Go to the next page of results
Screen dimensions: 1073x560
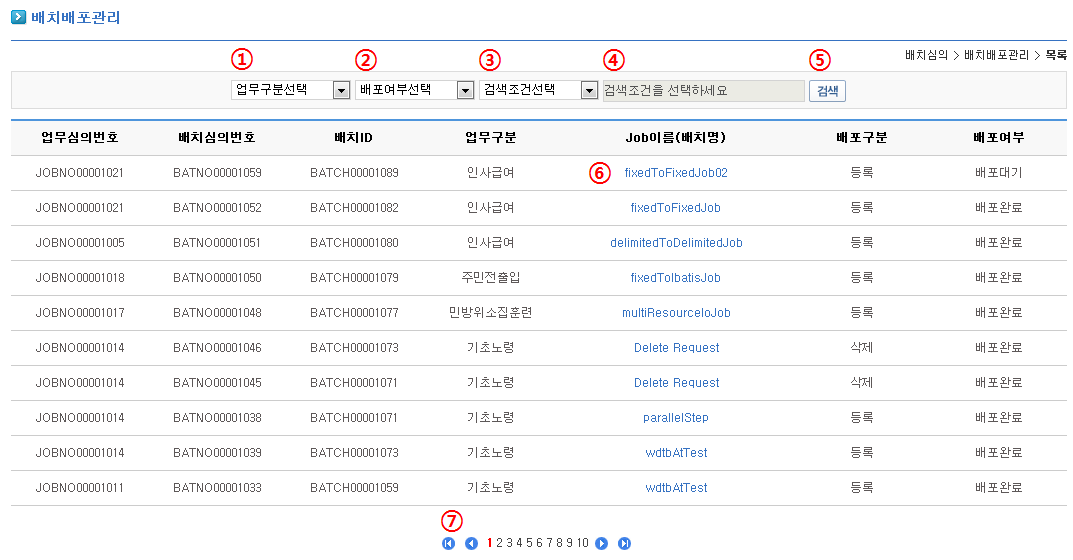pyautogui.click(x=601, y=543)
